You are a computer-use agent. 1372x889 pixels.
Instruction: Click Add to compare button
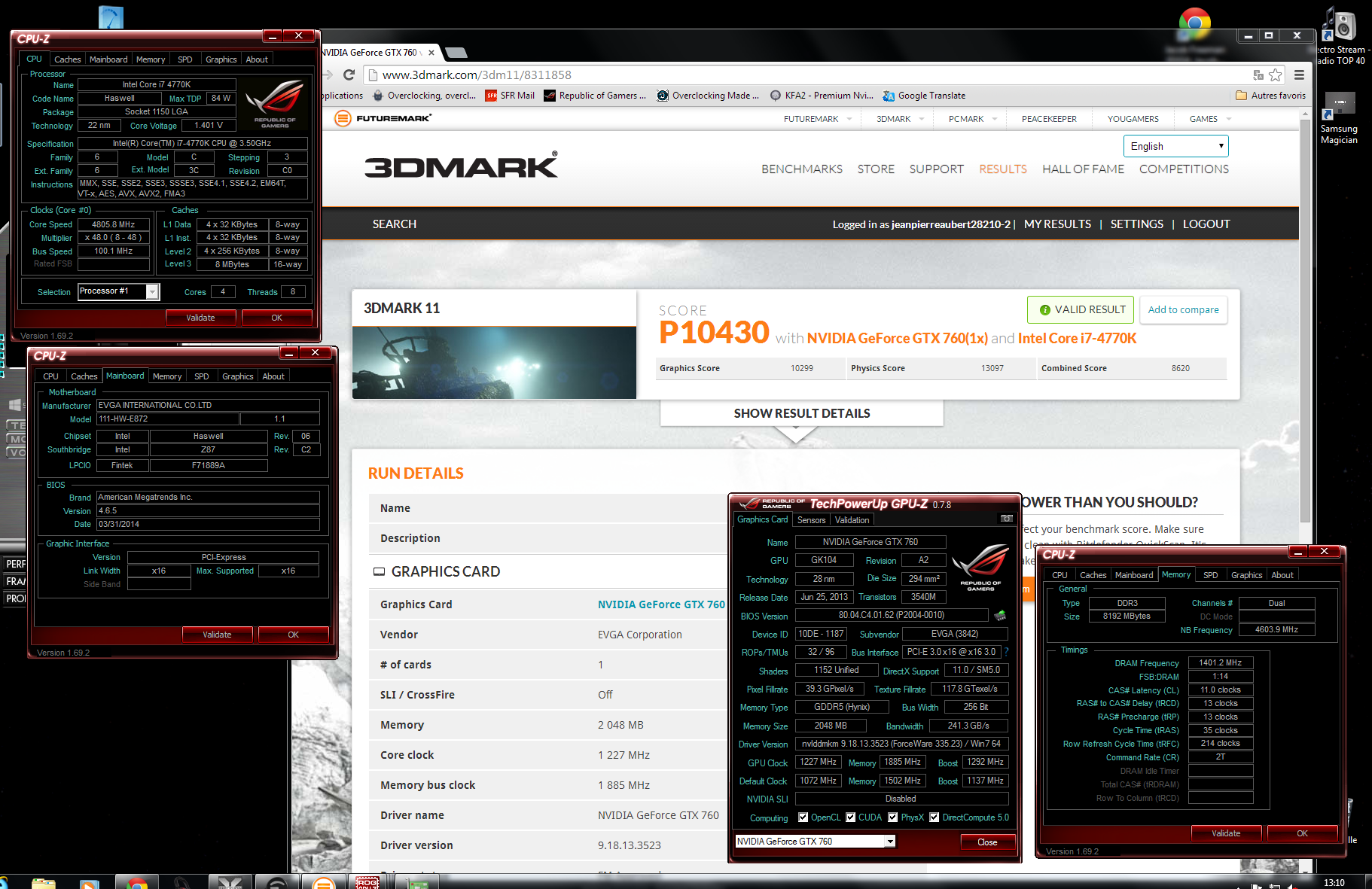click(1183, 309)
